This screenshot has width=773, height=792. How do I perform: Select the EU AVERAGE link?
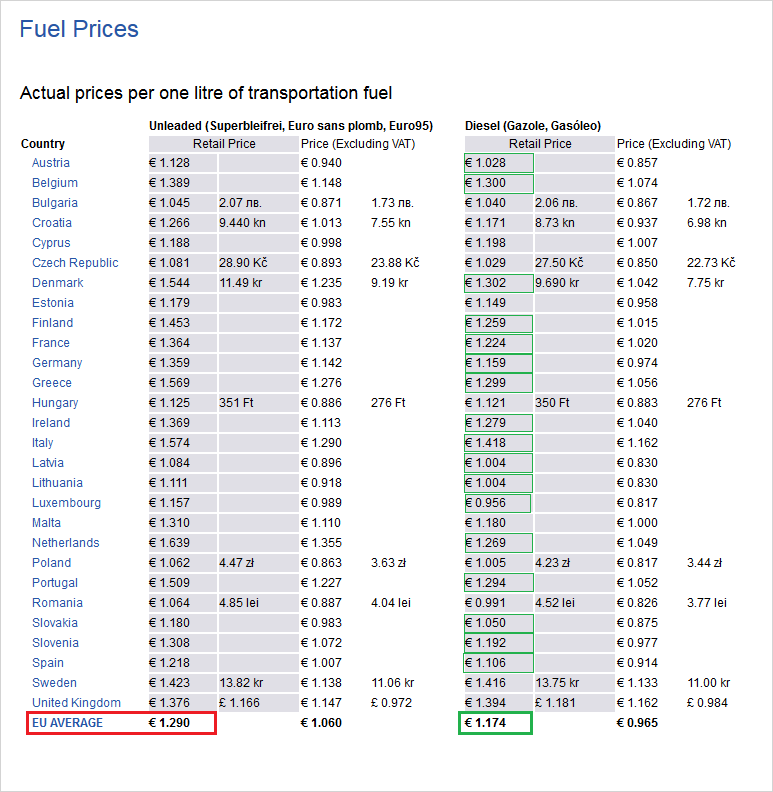[67, 723]
